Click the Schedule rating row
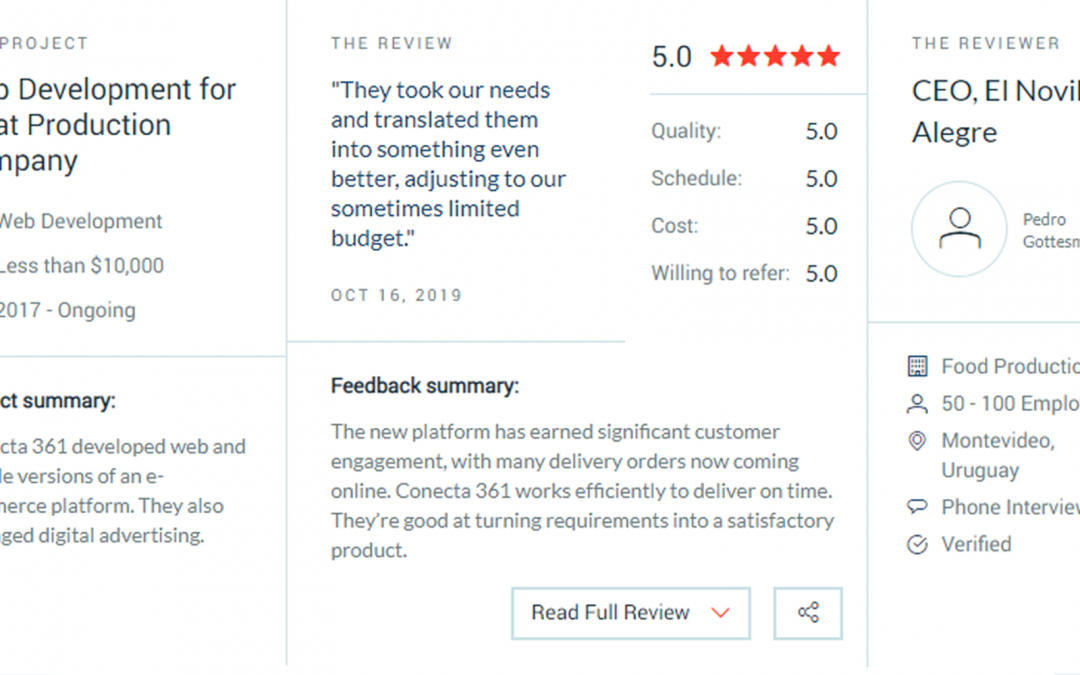This screenshot has height=675, width=1080. click(744, 179)
